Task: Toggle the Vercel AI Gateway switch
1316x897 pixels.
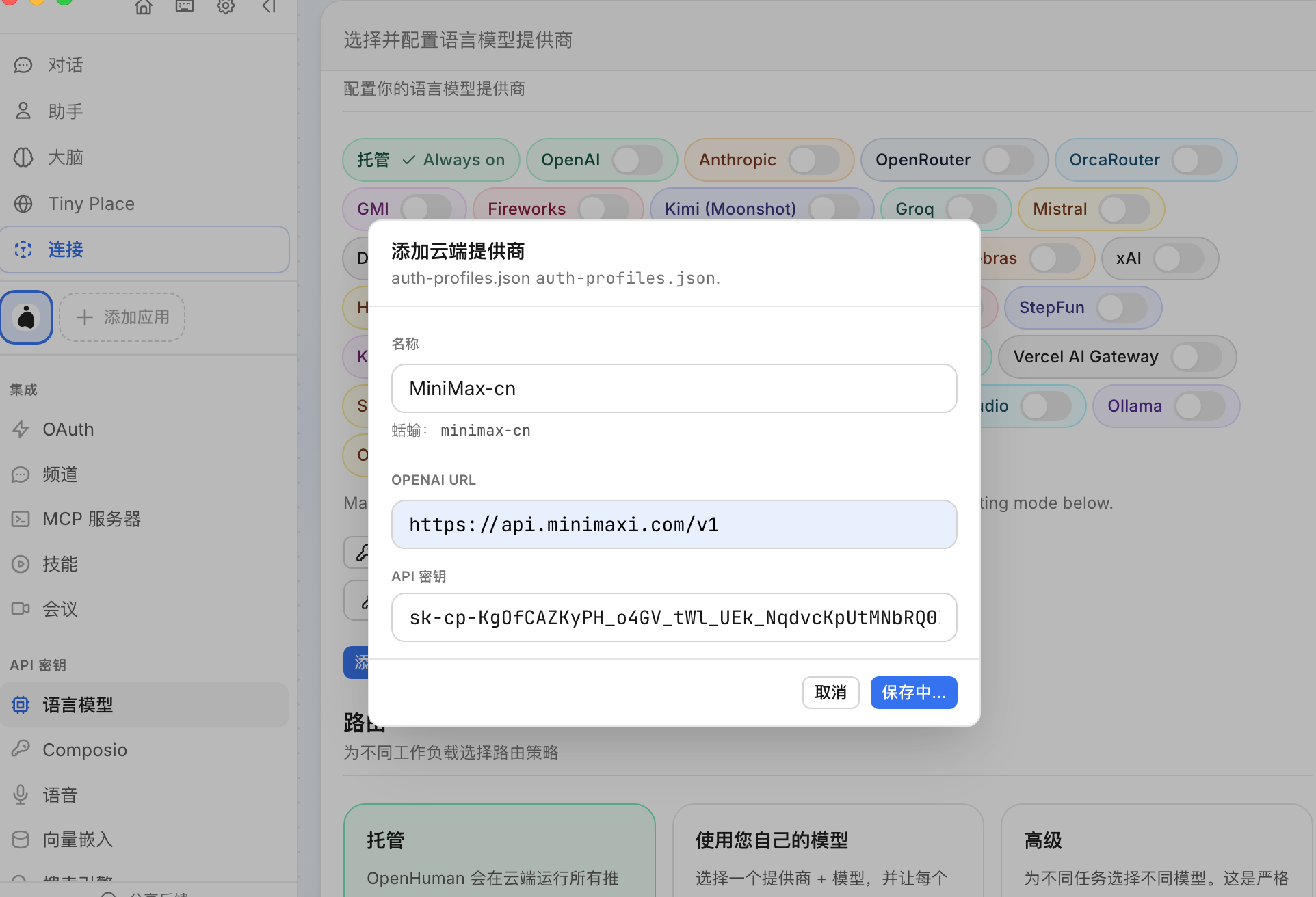Action: pyautogui.click(x=1196, y=357)
